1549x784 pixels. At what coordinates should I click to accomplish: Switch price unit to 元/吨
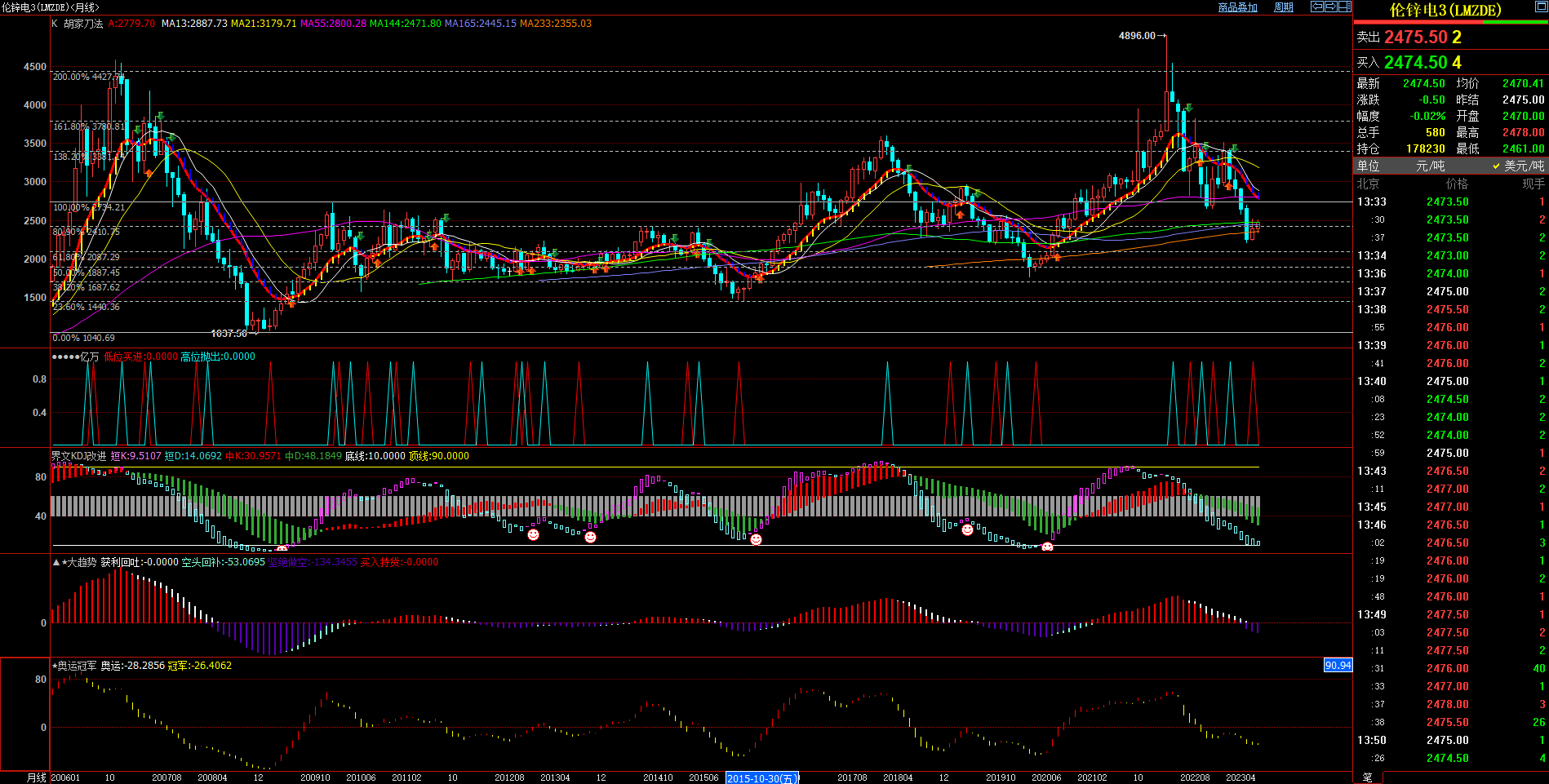(x=1429, y=166)
